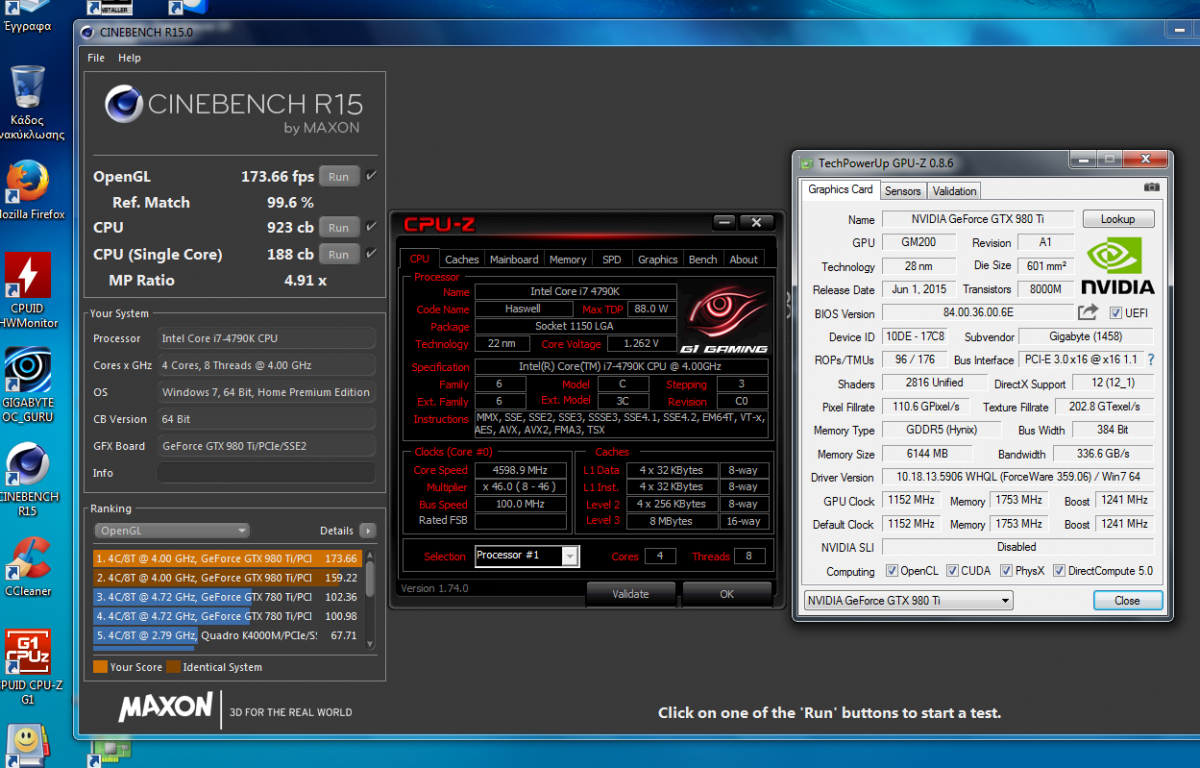The image size is (1200, 768).
Task: Click the Lookup button in GPU-Z
Action: [x=1118, y=219]
